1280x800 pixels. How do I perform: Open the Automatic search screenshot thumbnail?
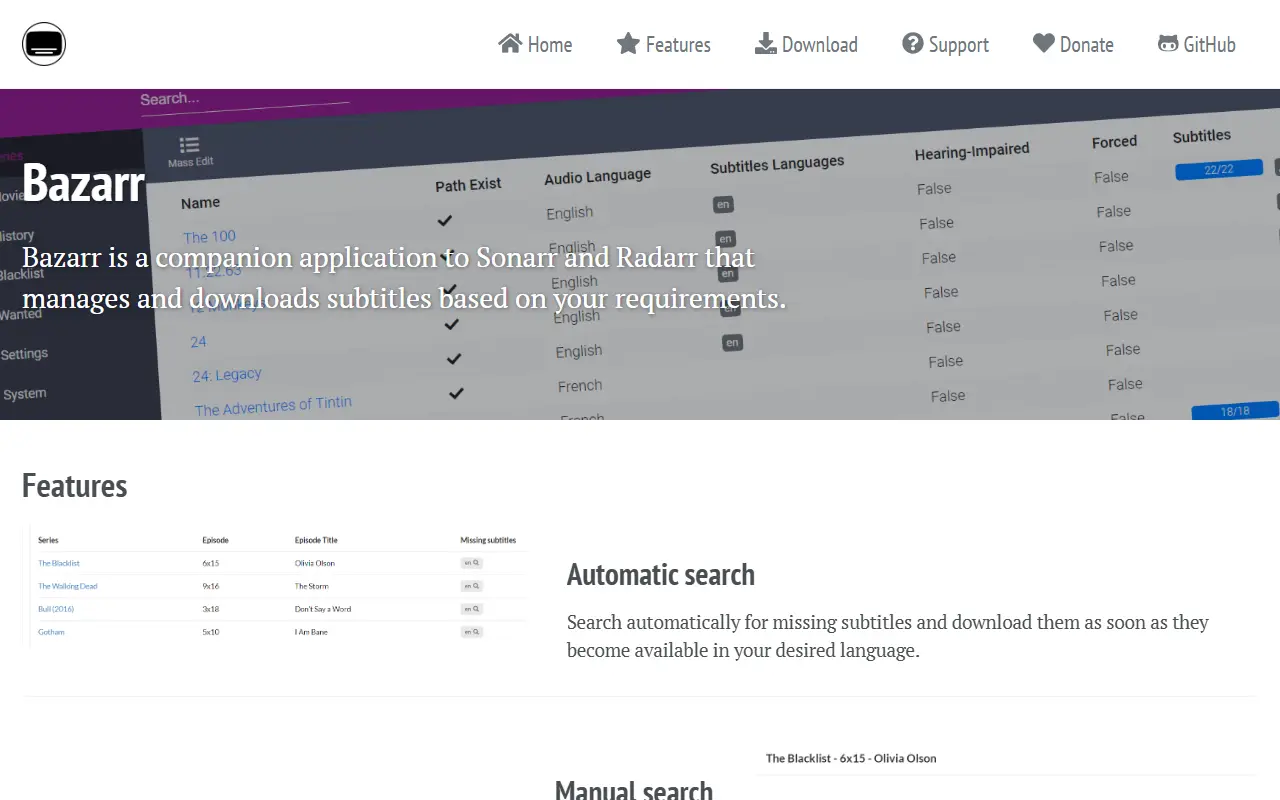point(277,585)
